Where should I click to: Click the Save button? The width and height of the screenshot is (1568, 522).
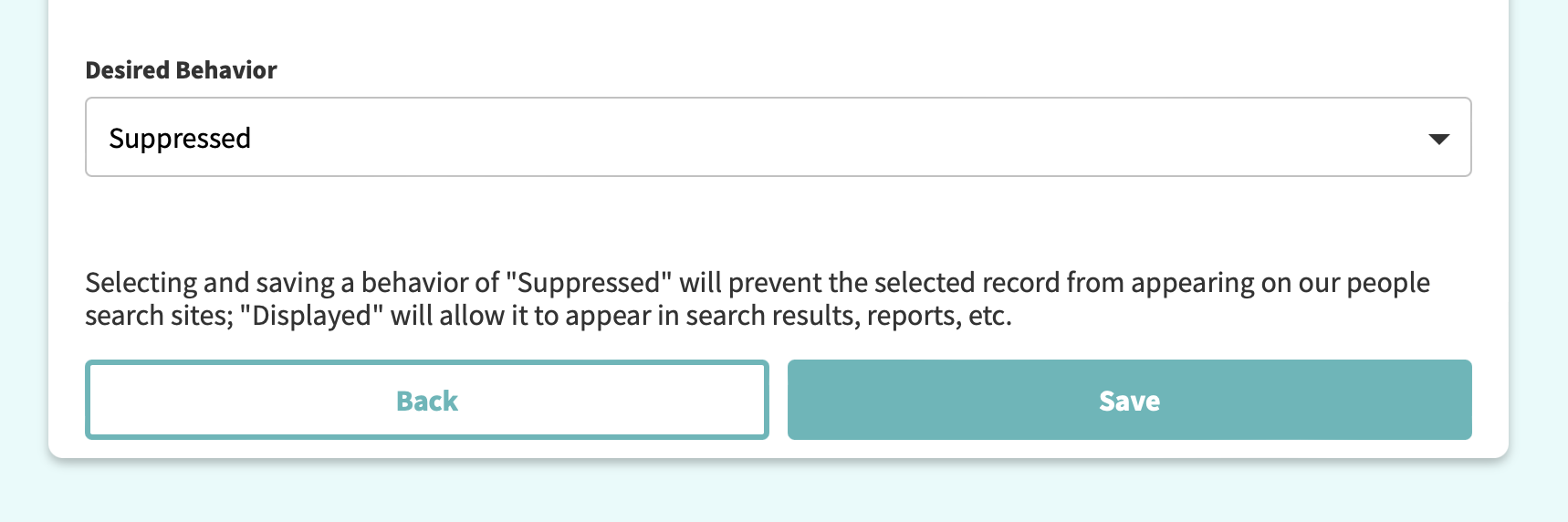(1129, 400)
